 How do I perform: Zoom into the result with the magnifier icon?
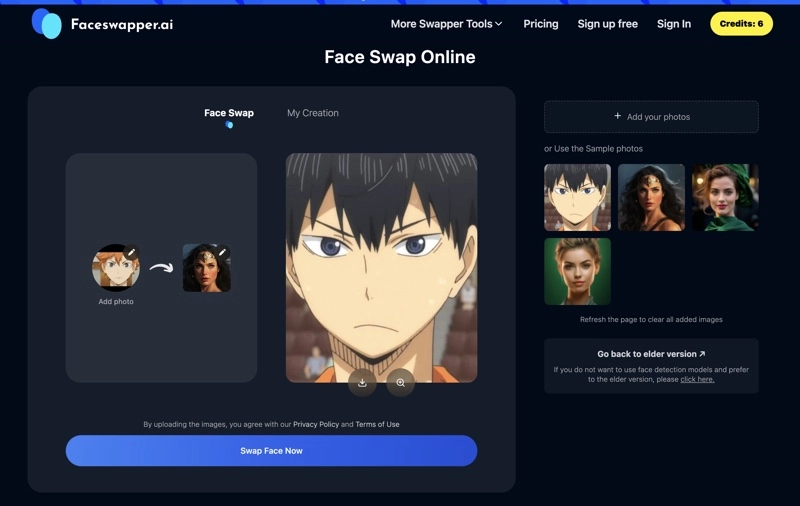[x=400, y=382]
